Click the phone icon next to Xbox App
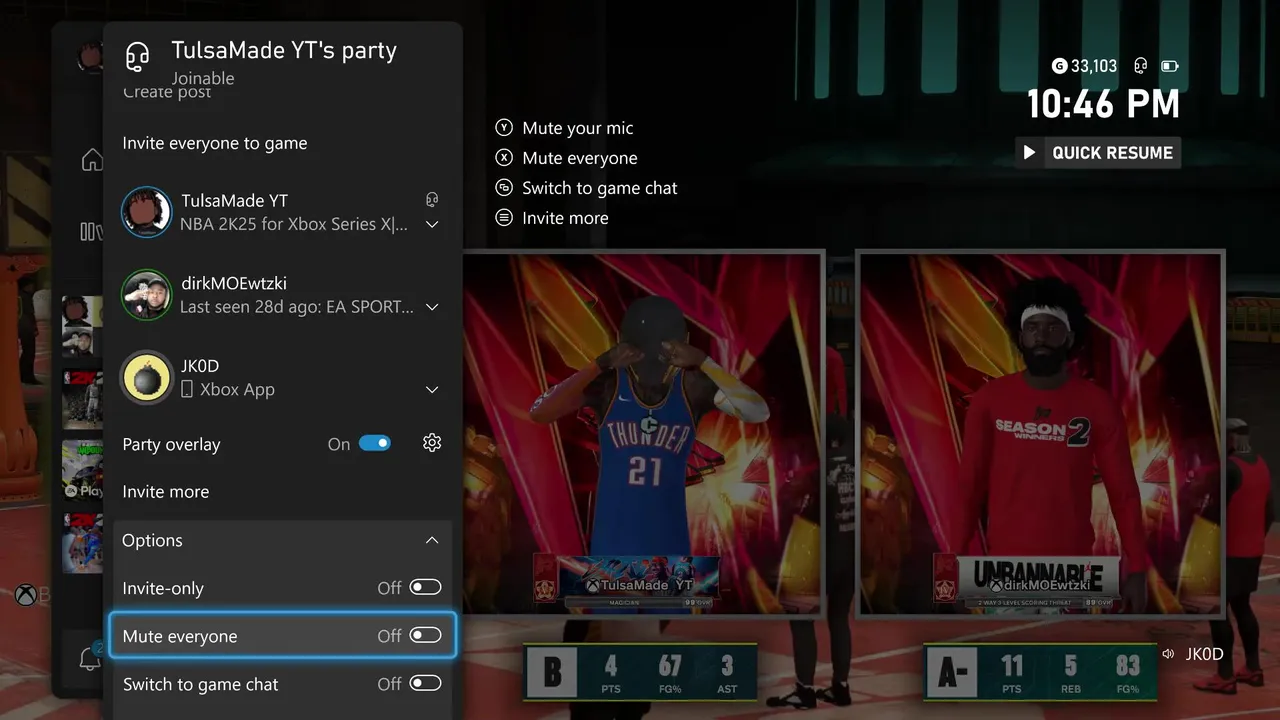This screenshot has height=720, width=1280. coord(186,390)
